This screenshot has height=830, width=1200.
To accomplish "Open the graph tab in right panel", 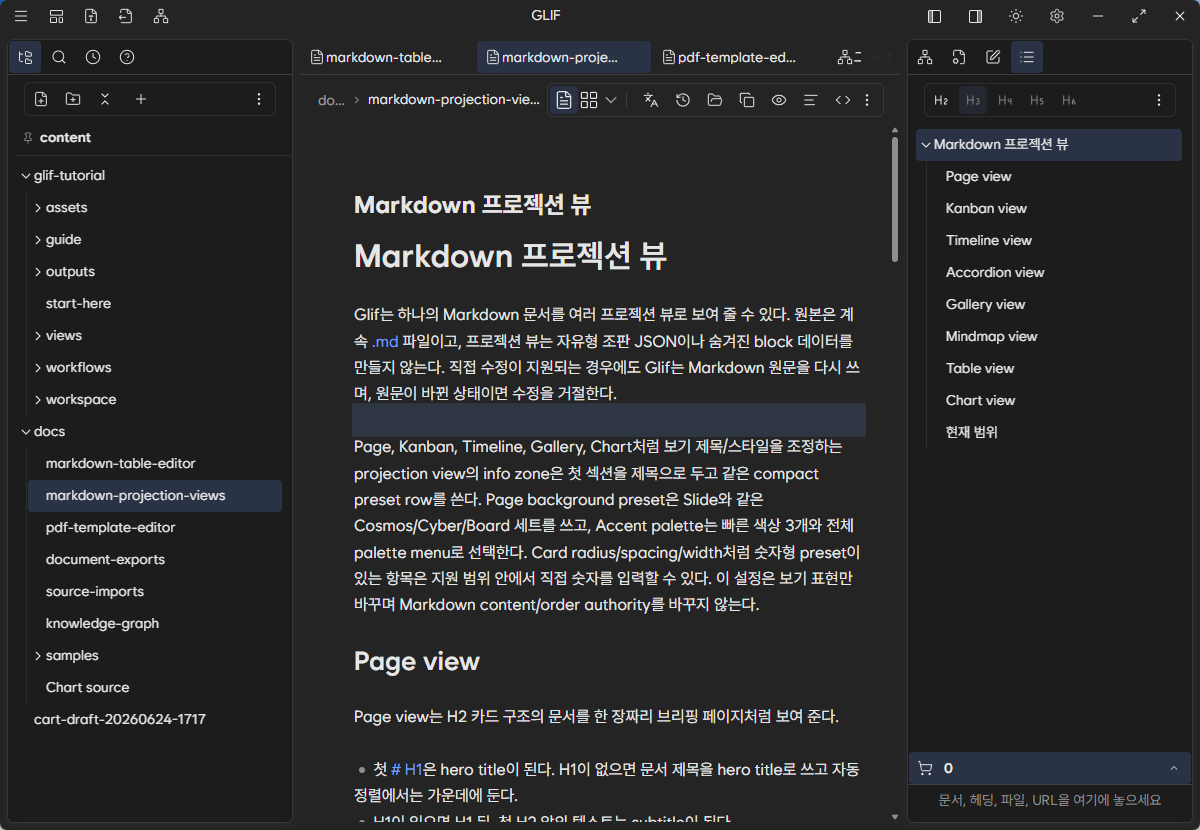I will [925, 57].
